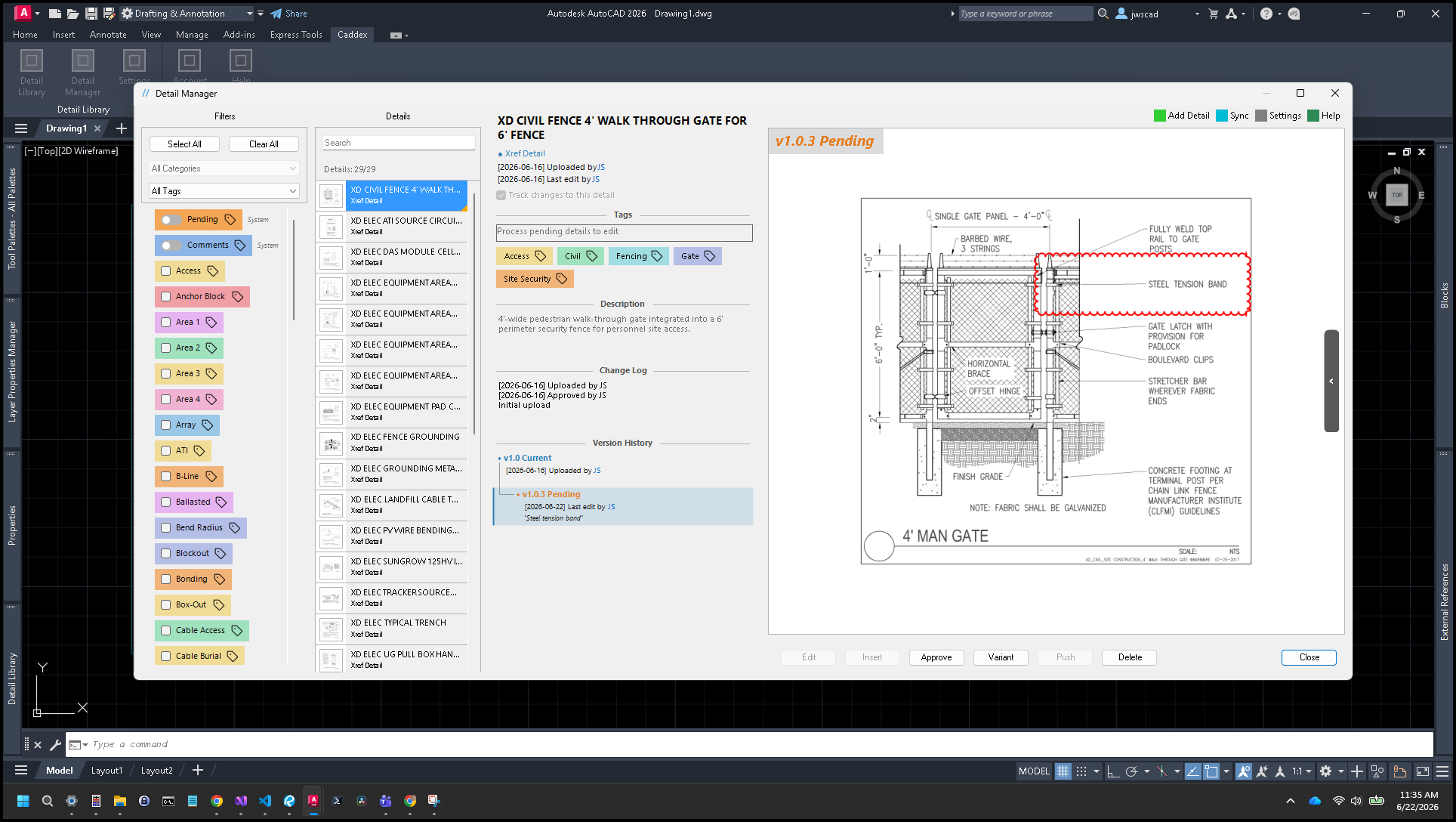Click the cyan Sync icon
This screenshot has width=1456, height=822.
coord(1221,116)
